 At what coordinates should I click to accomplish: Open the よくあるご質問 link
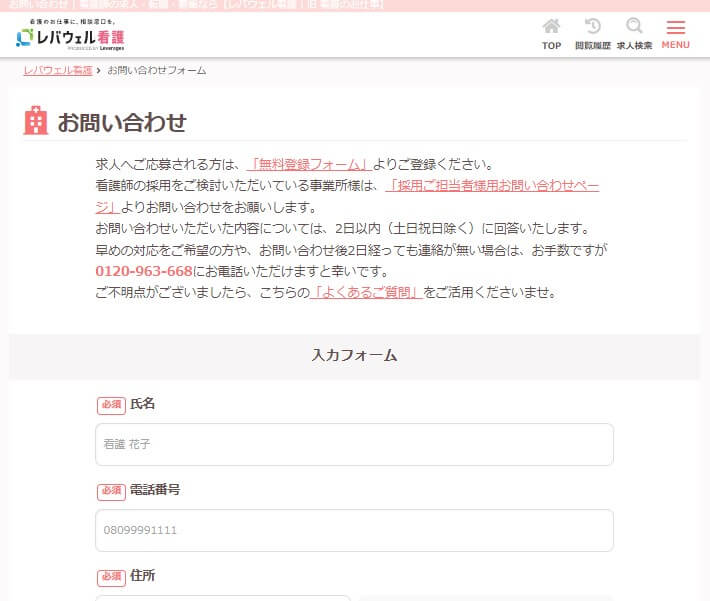tap(365, 293)
